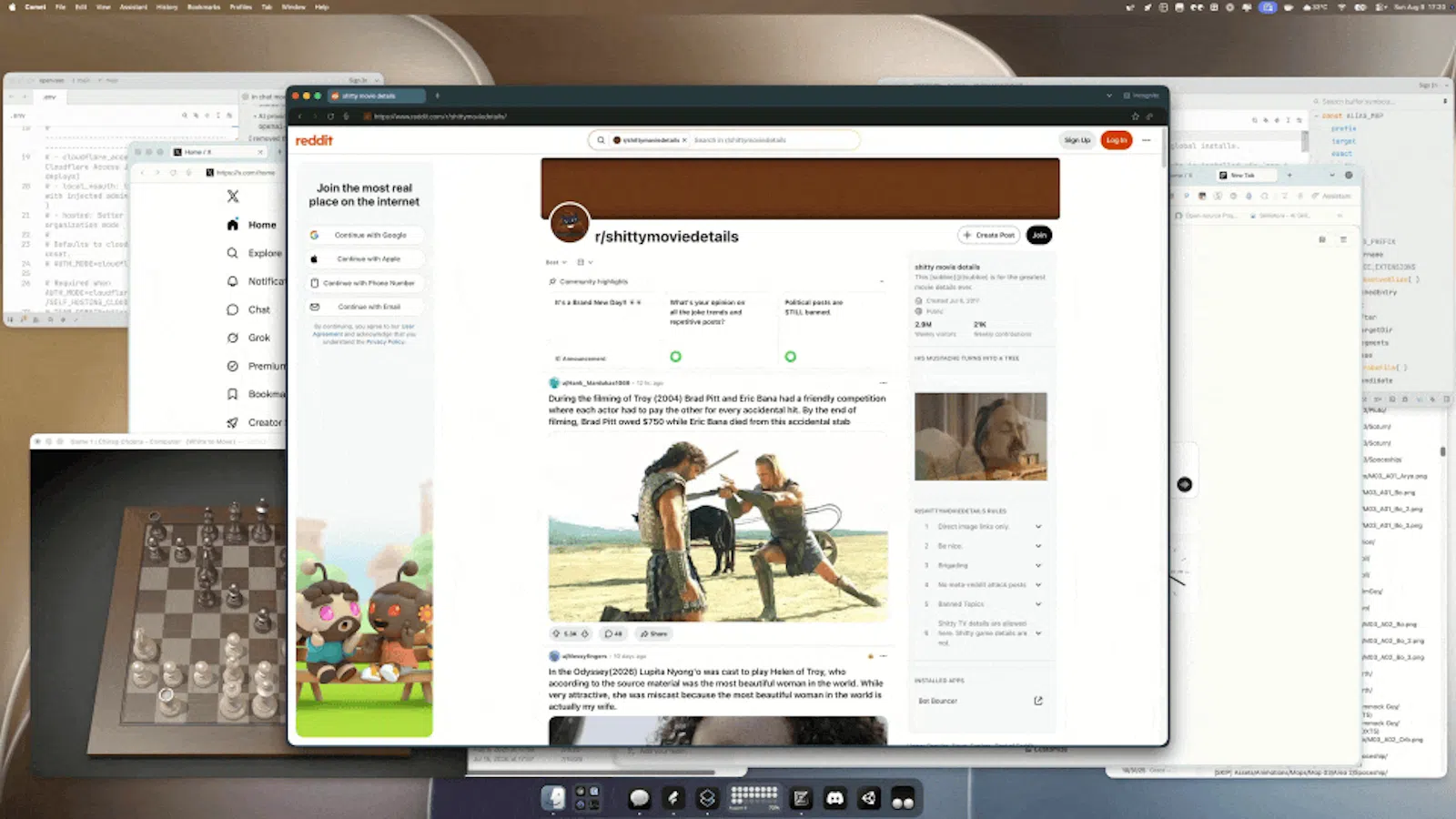Collapse the Community highlights section
This screenshot has width=1456, height=819.
pos(882,281)
